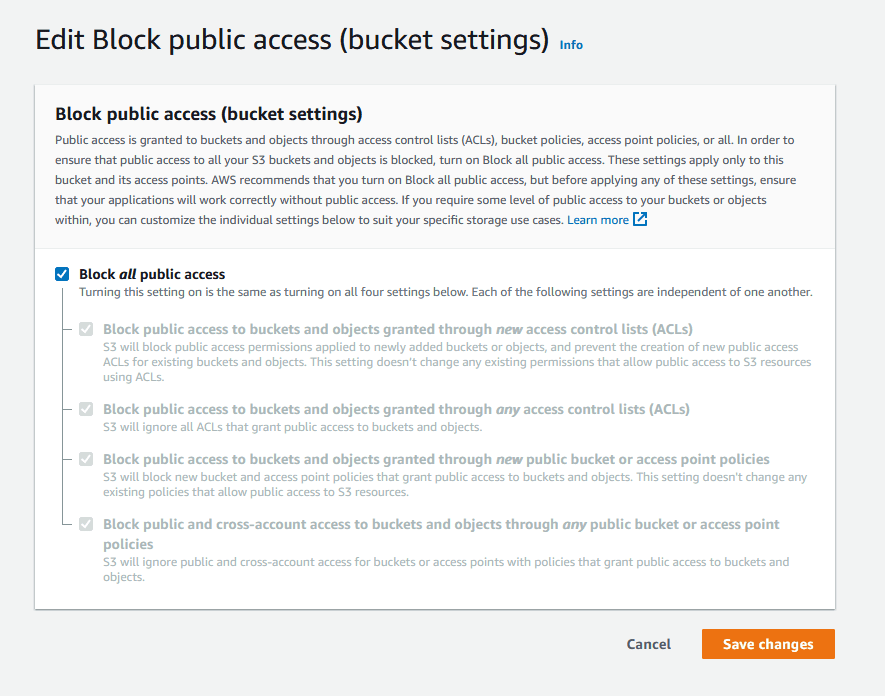Click the 'Turning this setting on' description text
Viewport: 885px width, 696px height.
point(445,292)
